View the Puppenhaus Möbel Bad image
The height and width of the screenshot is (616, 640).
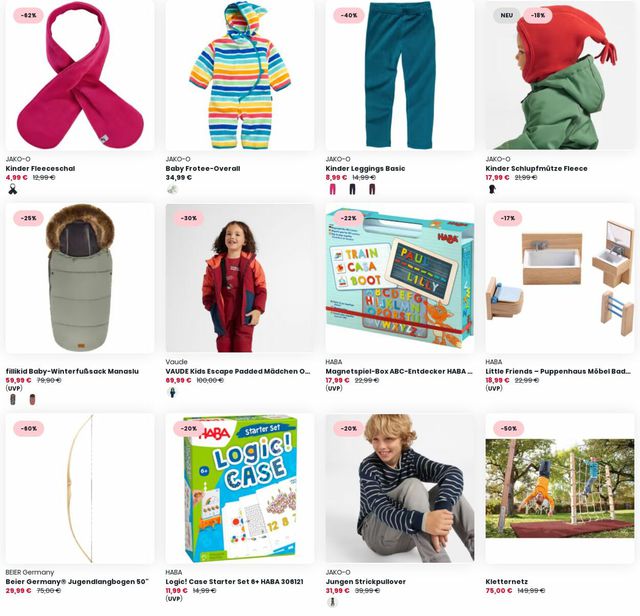click(560, 278)
